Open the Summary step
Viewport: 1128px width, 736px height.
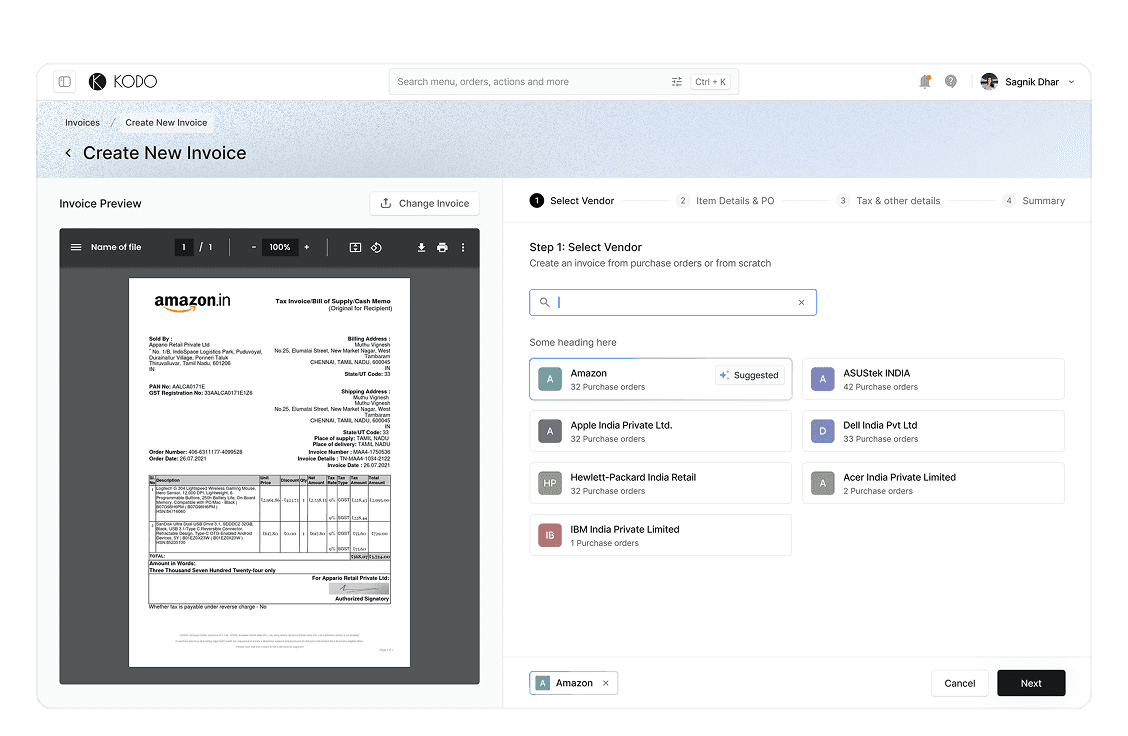click(1034, 201)
